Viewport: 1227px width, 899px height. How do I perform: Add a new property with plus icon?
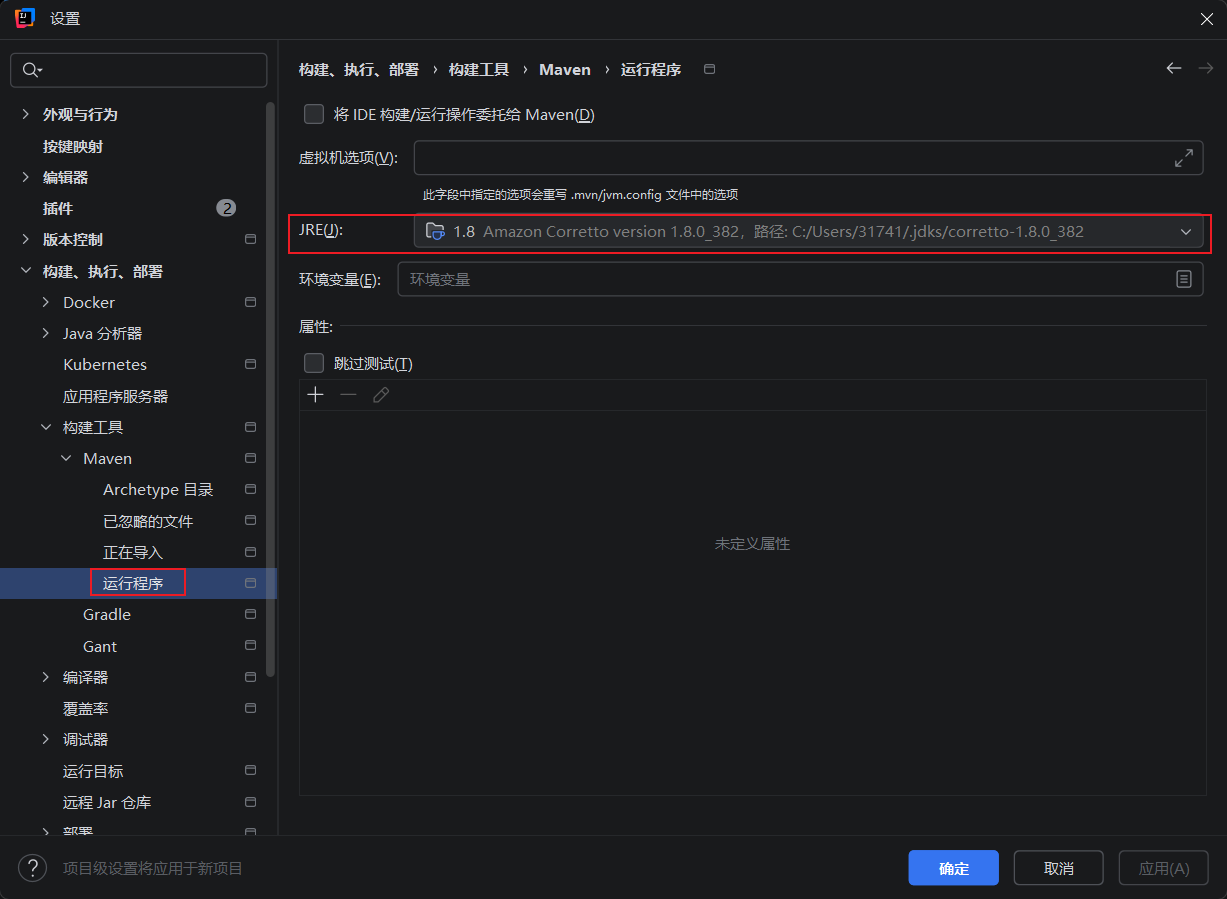(x=316, y=395)
